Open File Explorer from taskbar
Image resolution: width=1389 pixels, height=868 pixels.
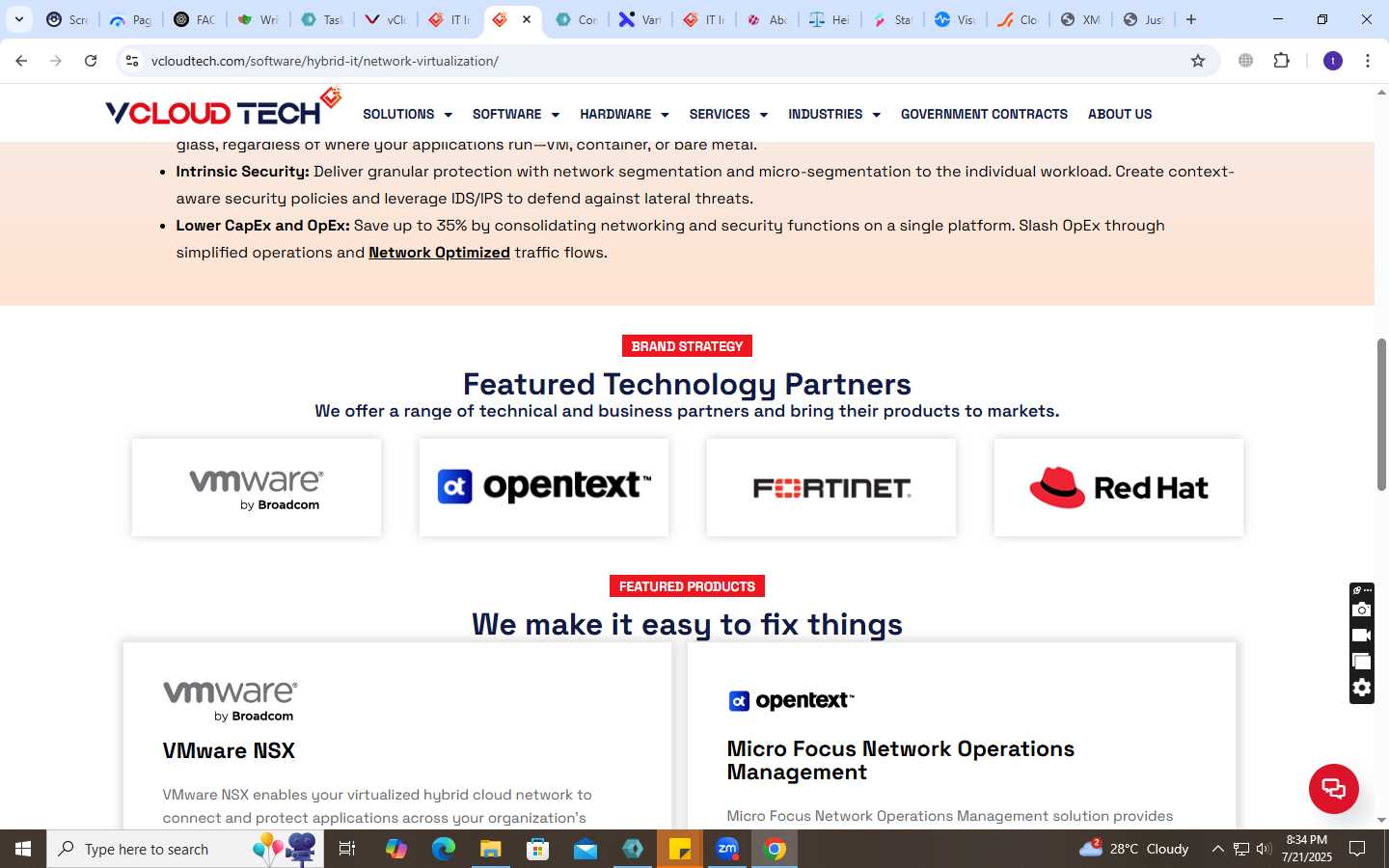click(490, 849)
